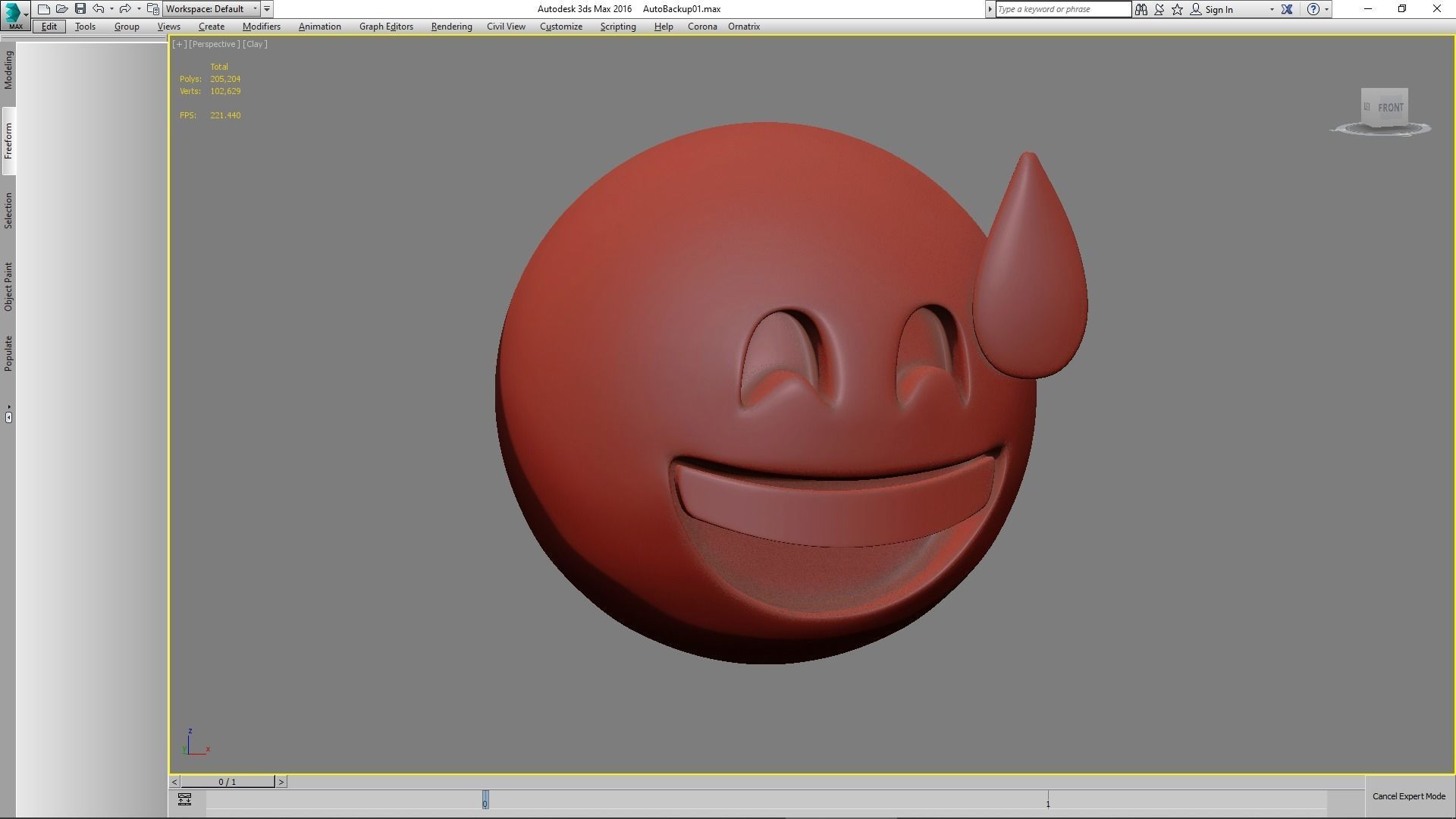Undo last action with Undo arrow

tap(99, 9)
